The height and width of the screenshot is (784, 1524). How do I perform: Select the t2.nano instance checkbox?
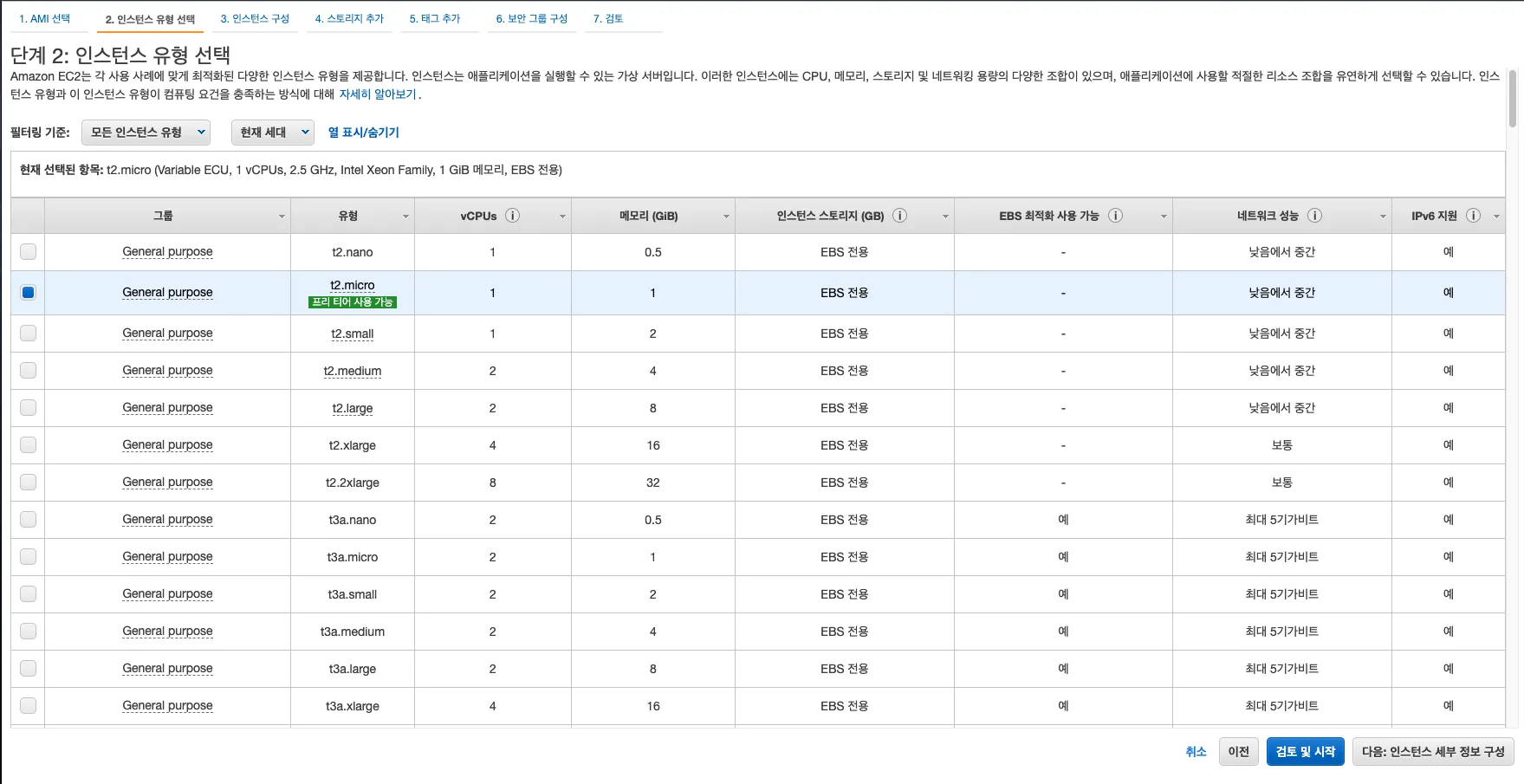click(x=29, y=252)
